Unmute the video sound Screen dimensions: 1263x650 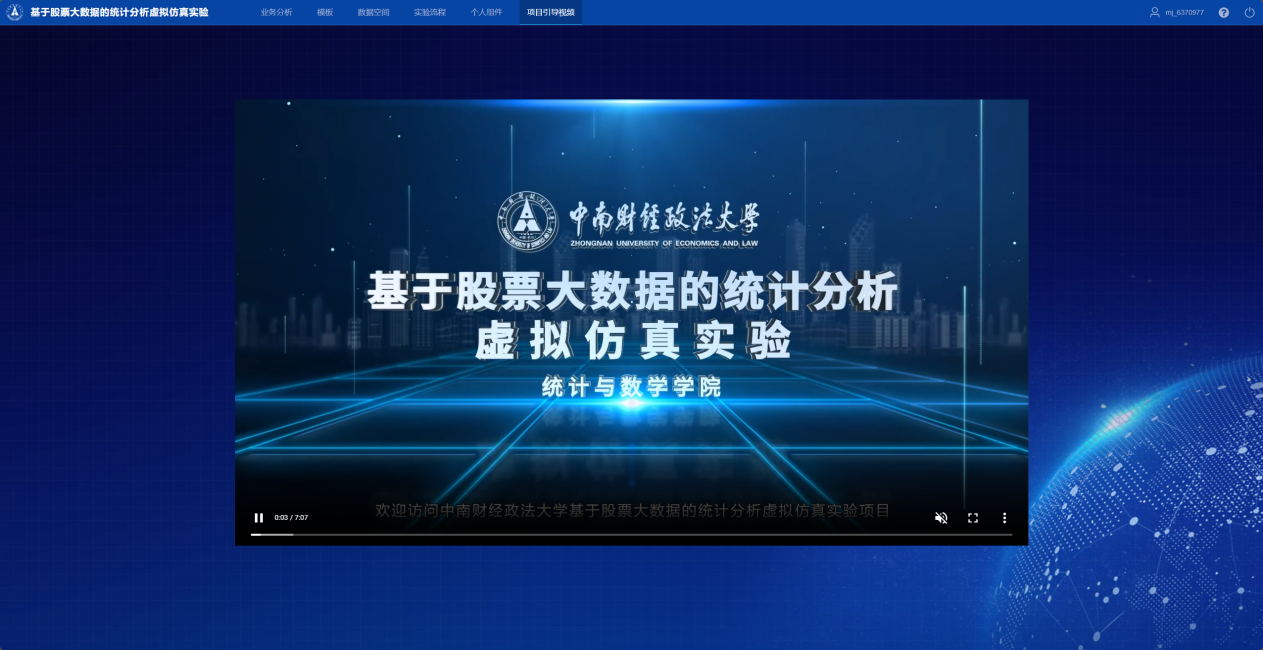click(941, 518)
